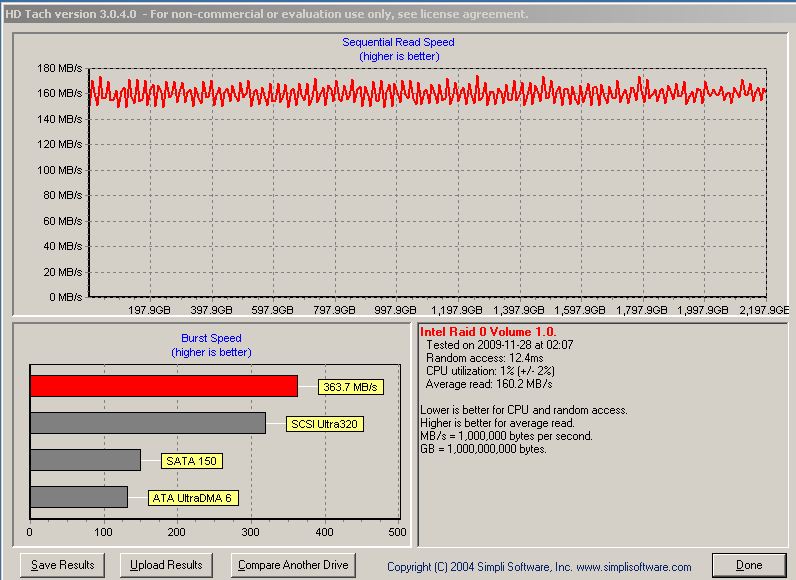Click the GB = 1,000,000,000 bytes definition
The image size is (796, 580).
[x=483, y=449]
